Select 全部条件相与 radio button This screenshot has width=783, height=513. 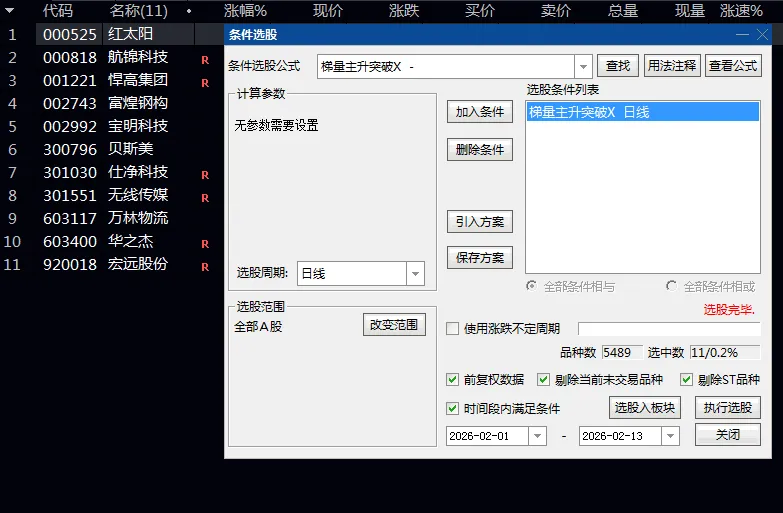[x=531, y=286]
